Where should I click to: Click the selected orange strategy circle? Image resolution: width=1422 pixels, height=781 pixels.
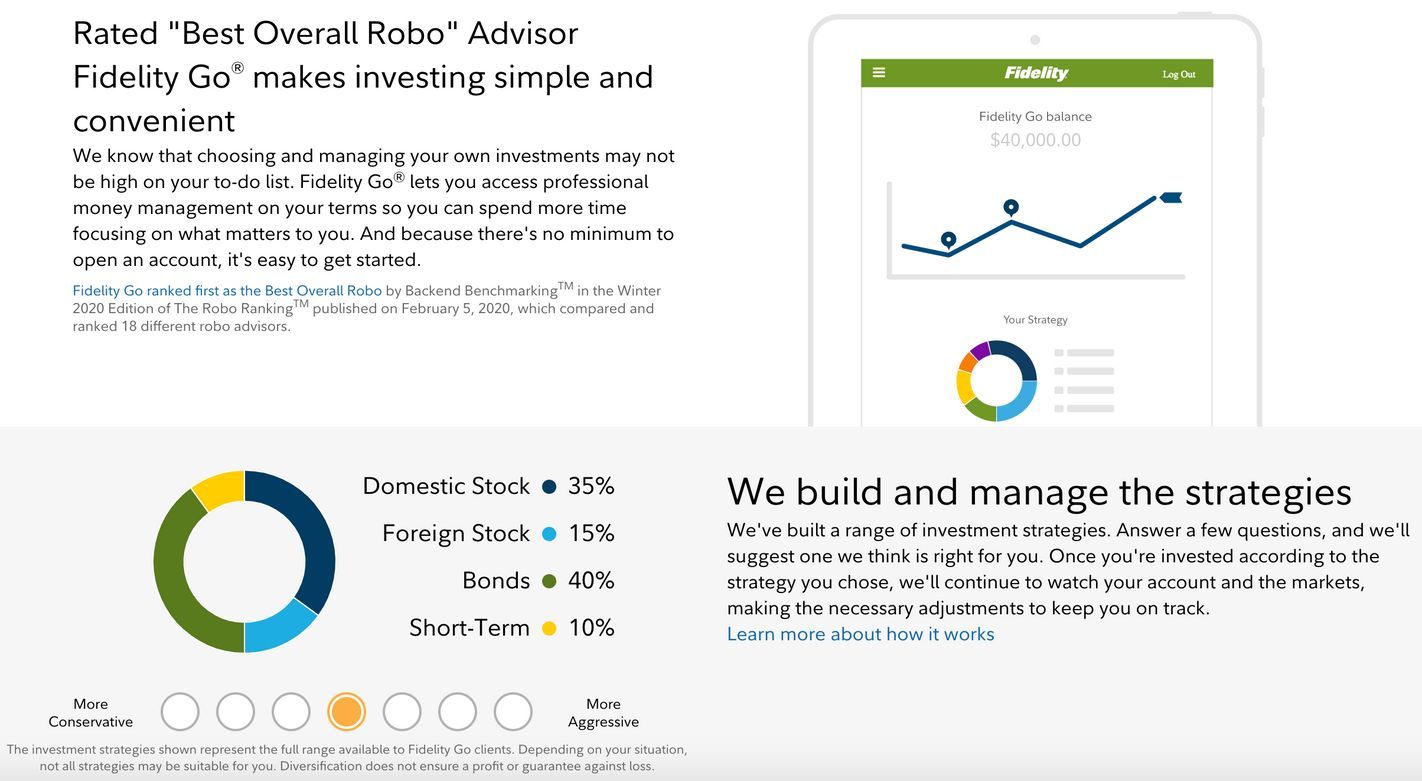click(346, 712)
